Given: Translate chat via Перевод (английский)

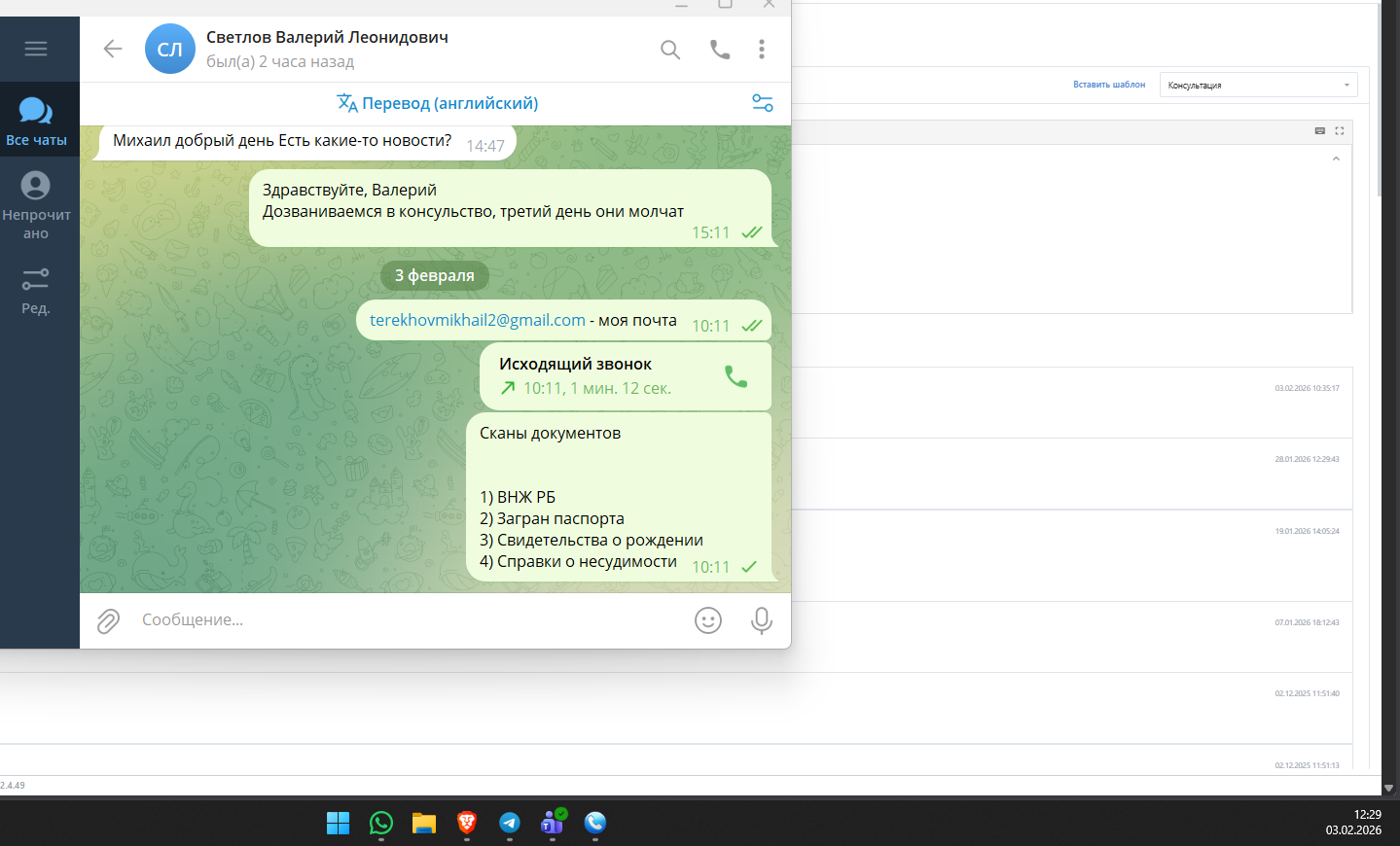Looking at the screenshot, I should pyautogui.click(x=438, y=103).
